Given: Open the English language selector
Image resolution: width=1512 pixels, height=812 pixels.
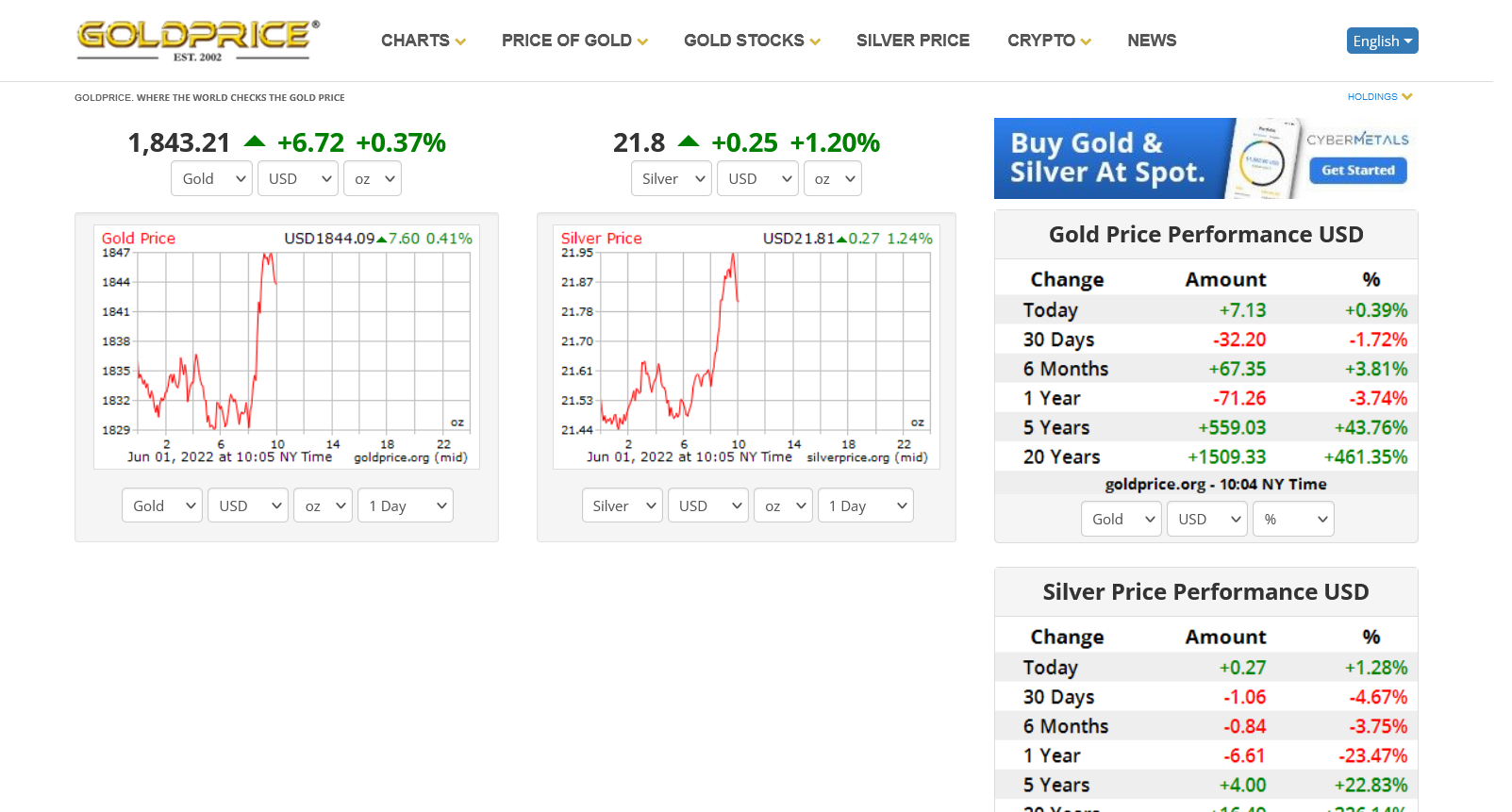Looking at the screenshot, I should pyautogui.click(x=1382, y=41).
